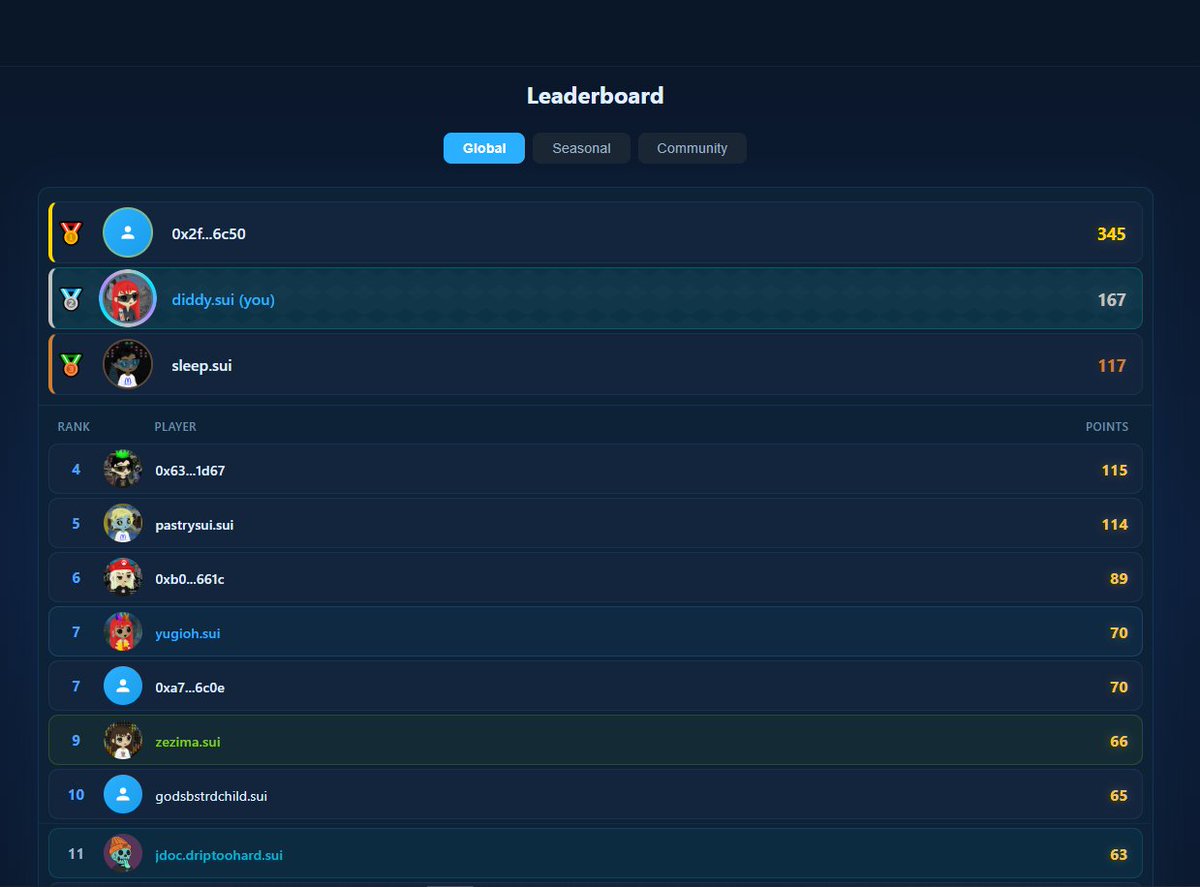Click the 345 points score
Image resolution: width=1200 pixels, height=887 pixels.
click(1111, 234)
